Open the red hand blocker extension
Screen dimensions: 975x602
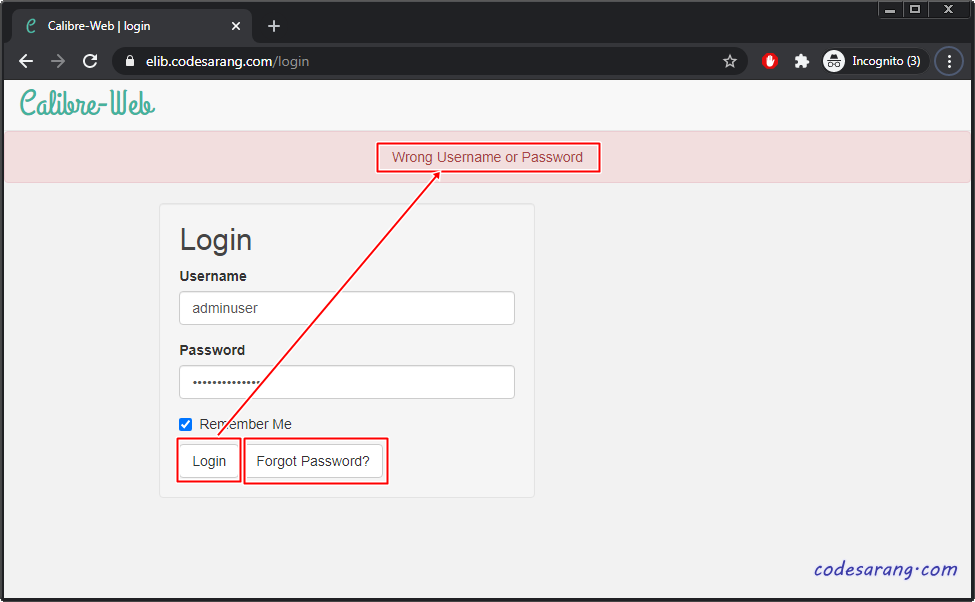click(770, 61)
